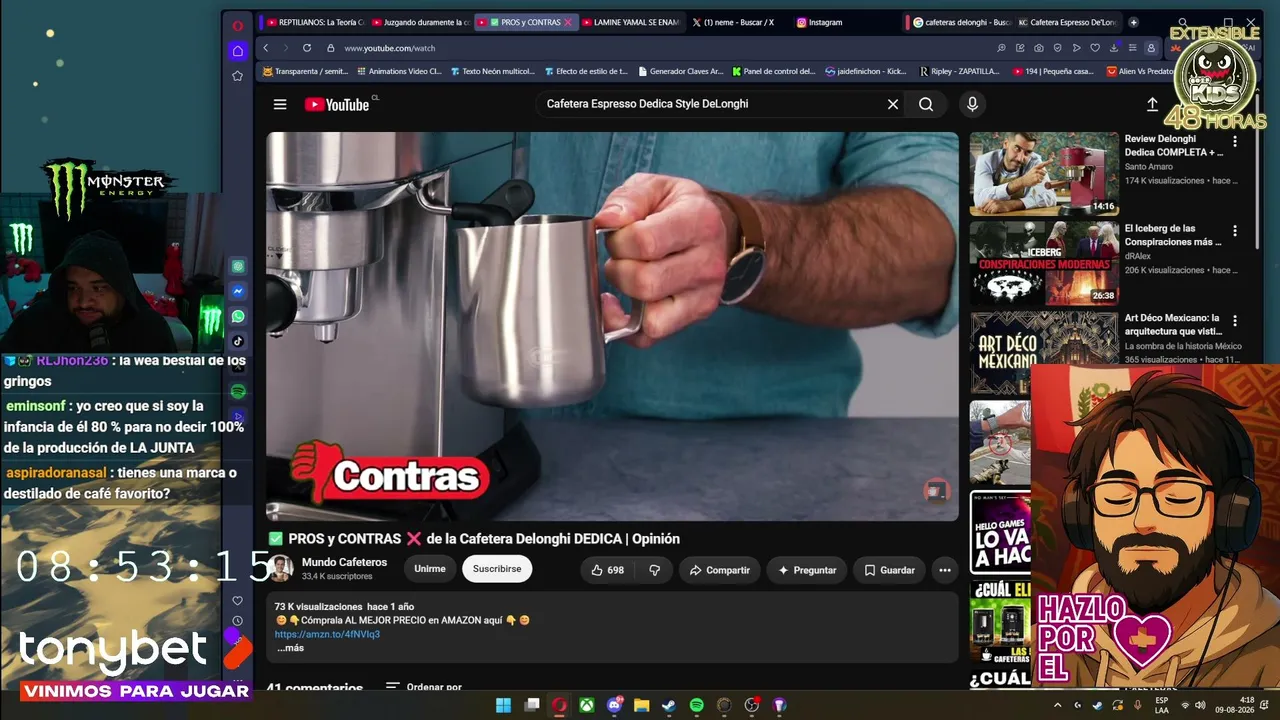
Task: Switch to the LAMINE YAMAL SE ENAM tab
Action: (x=631, y=22)
